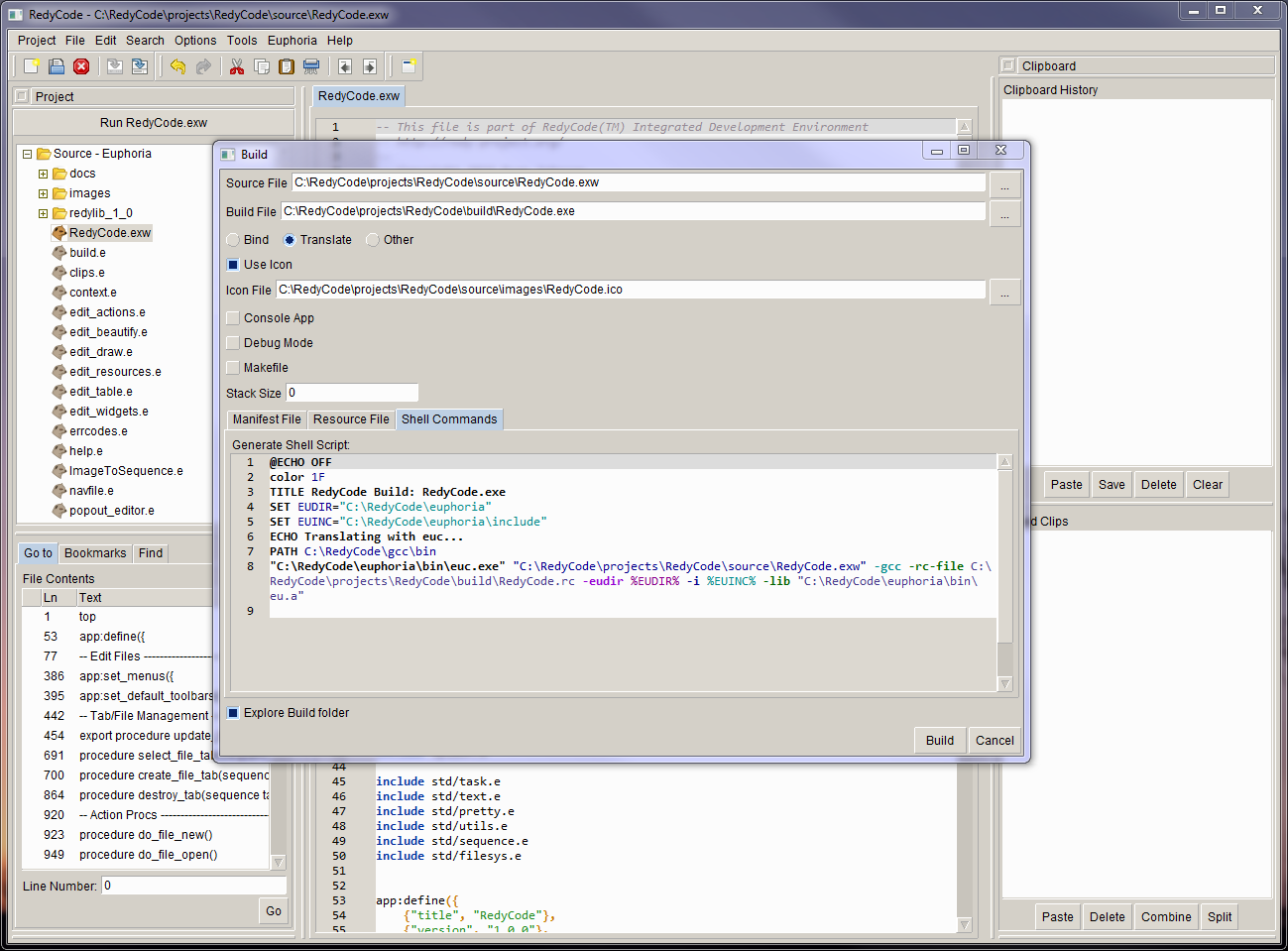The image size is (1288, 951).
Task: Enable the Console App checkbox
Action: pyautogui.click(x=233, y=318)
